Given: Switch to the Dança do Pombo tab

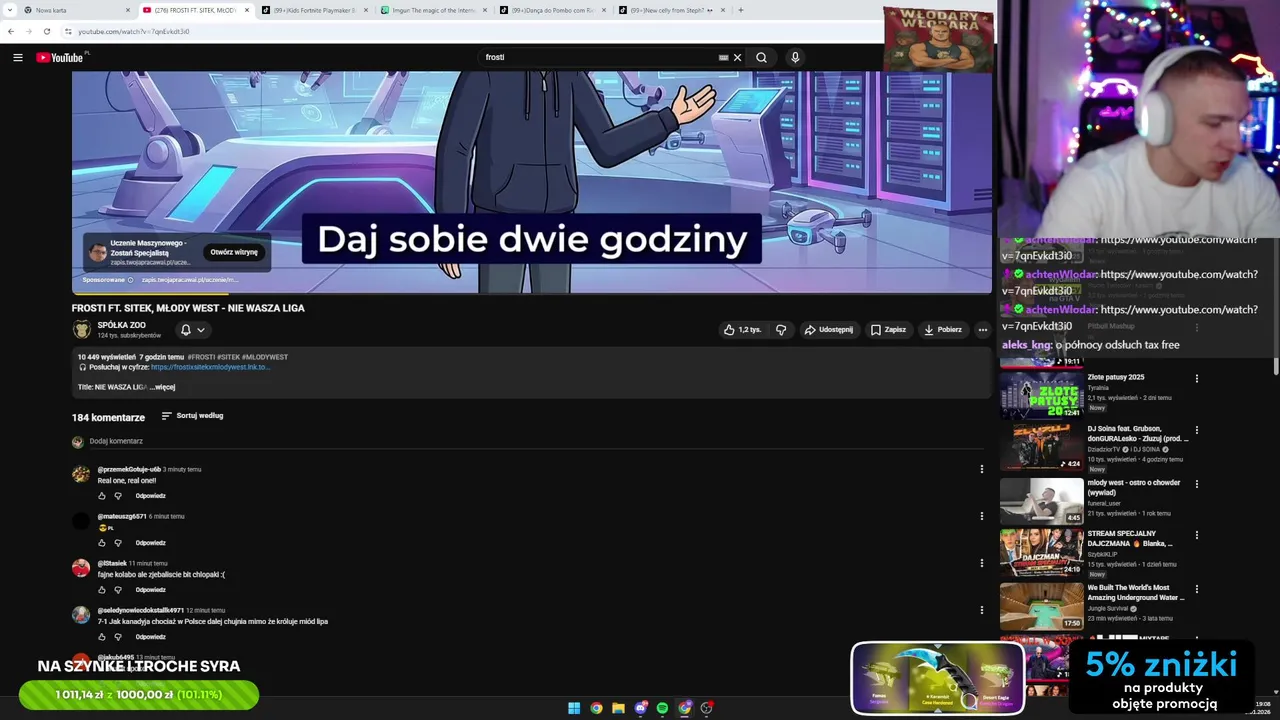Looking at the screenshot, I should point(552,10).
